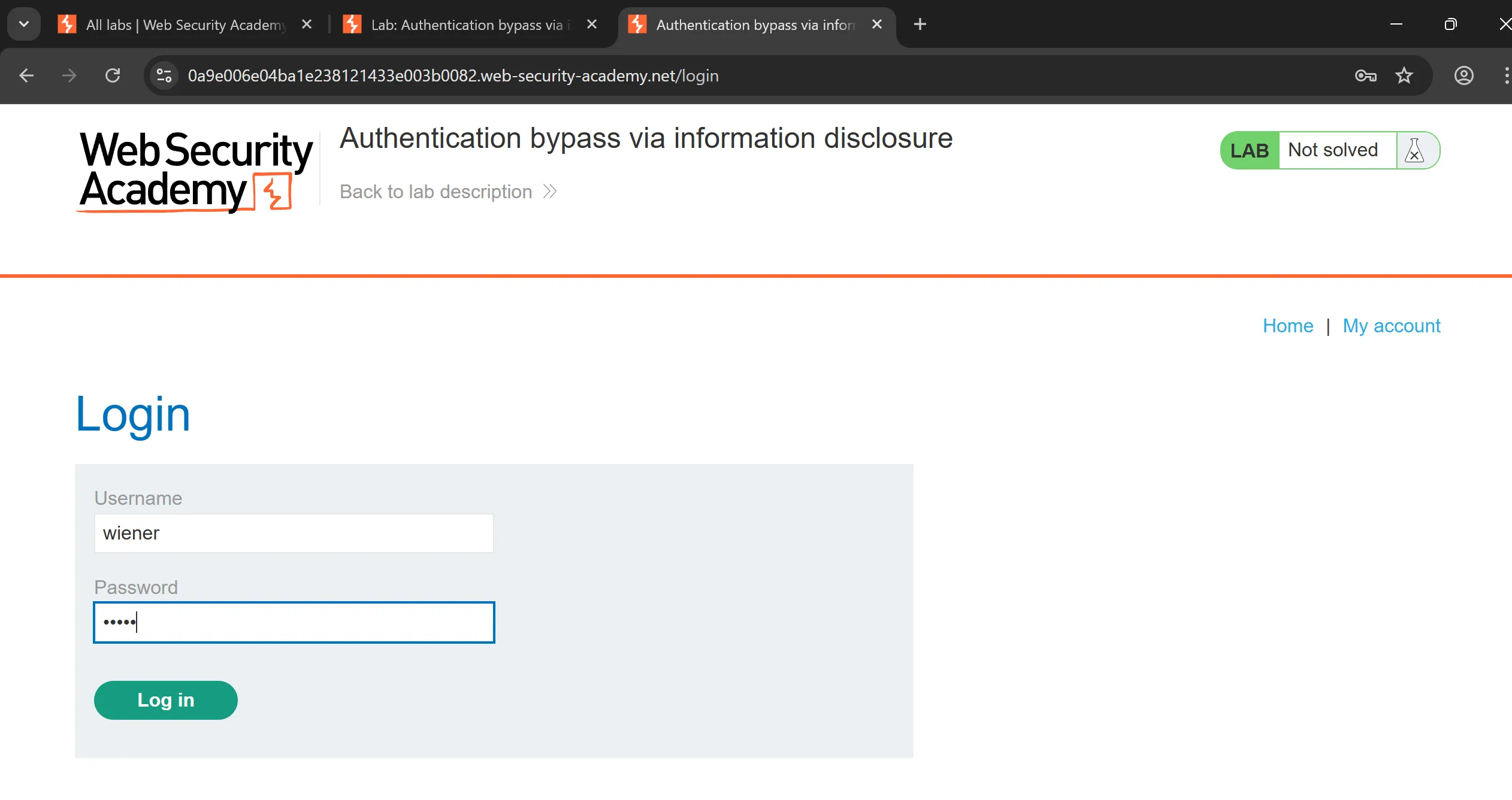Viewport: 1512px width, 800px height.
Task: Close the All labs tab
Action: 307,25
